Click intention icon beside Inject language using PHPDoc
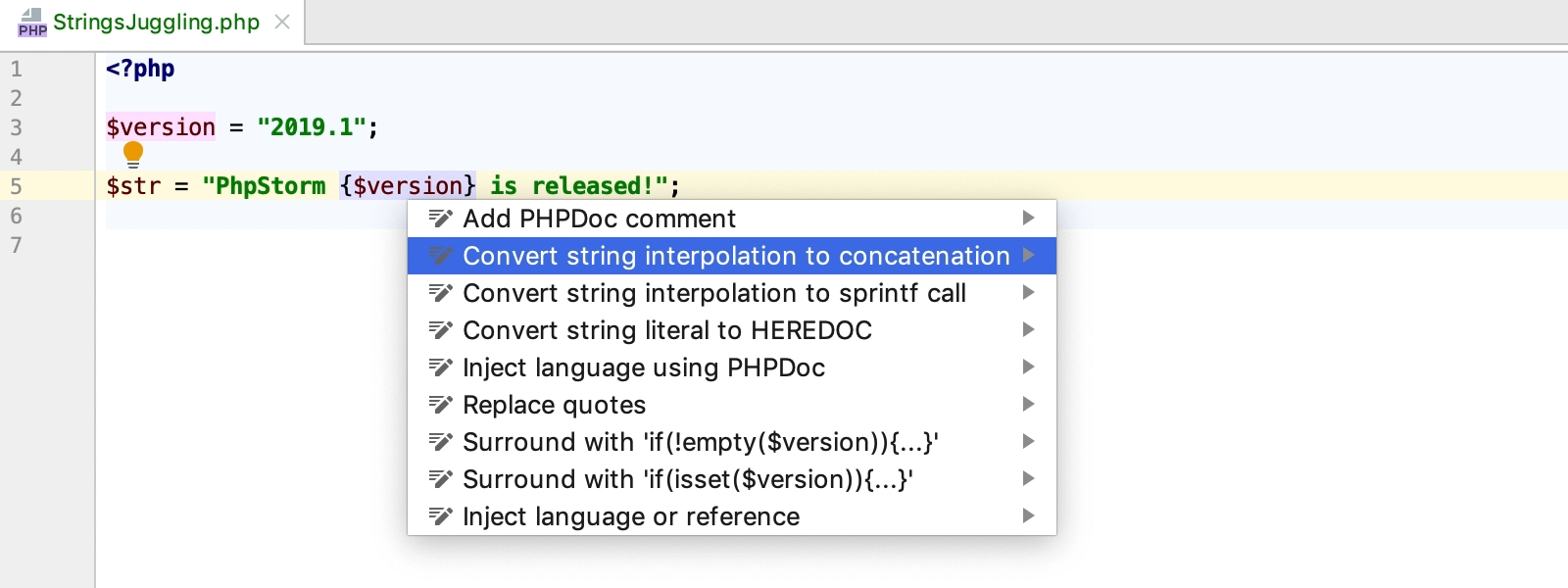This screenshot has width=1568, height=588. pyautogui.click(x=441, y=367)
